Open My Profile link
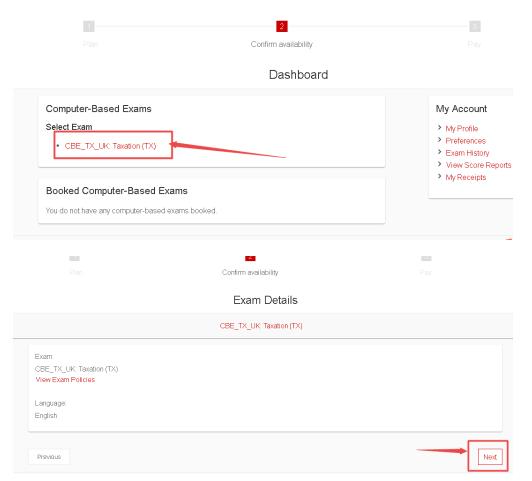 point(461,129)
